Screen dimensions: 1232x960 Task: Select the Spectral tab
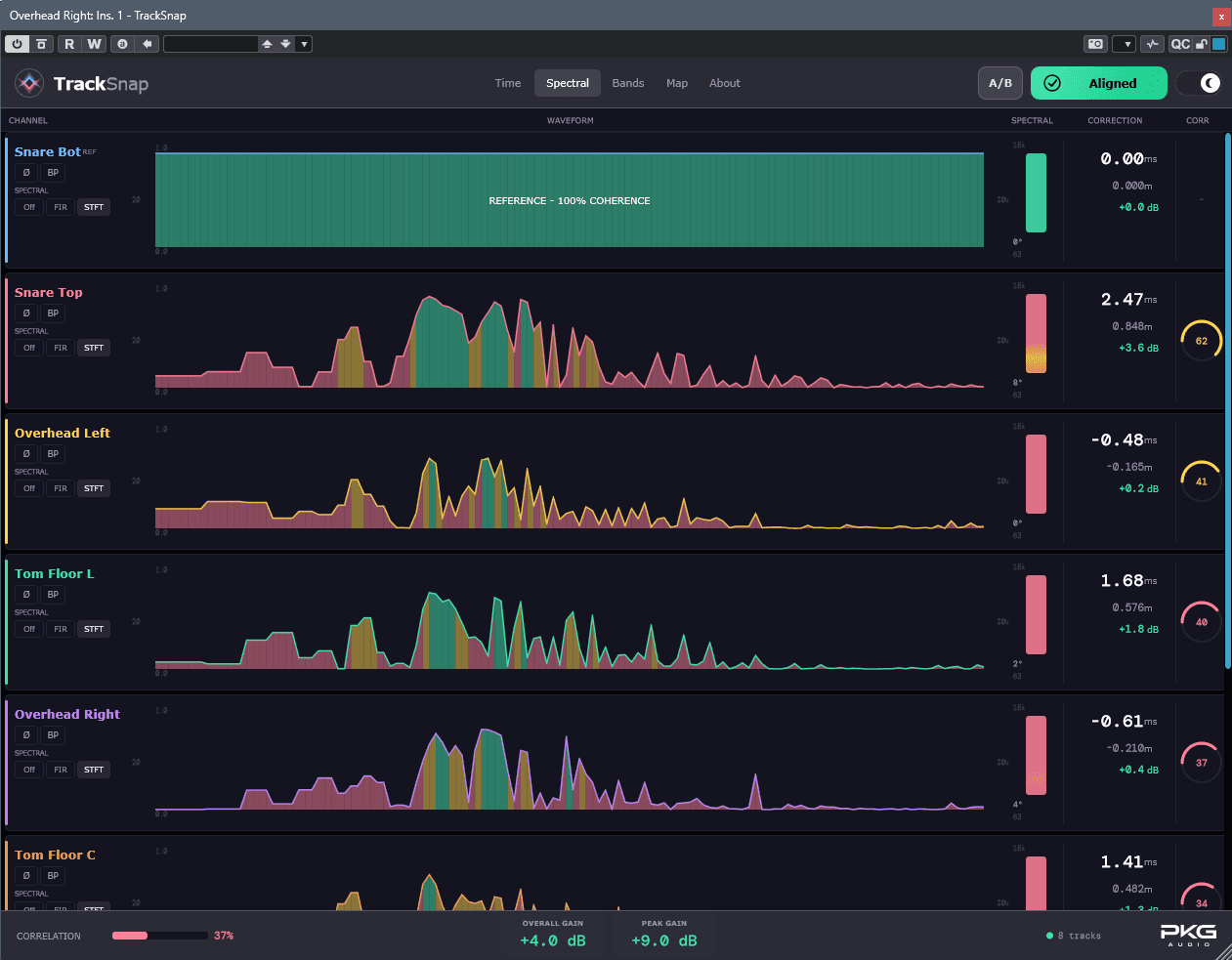(x=568, y=83)
